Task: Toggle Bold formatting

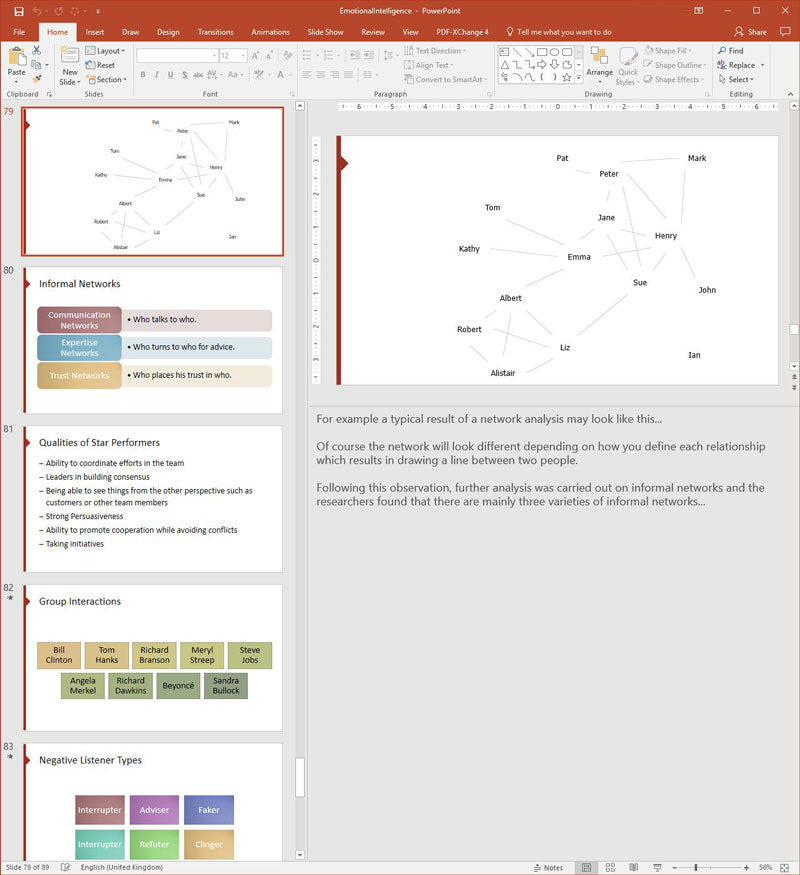Action: (143, 74)
